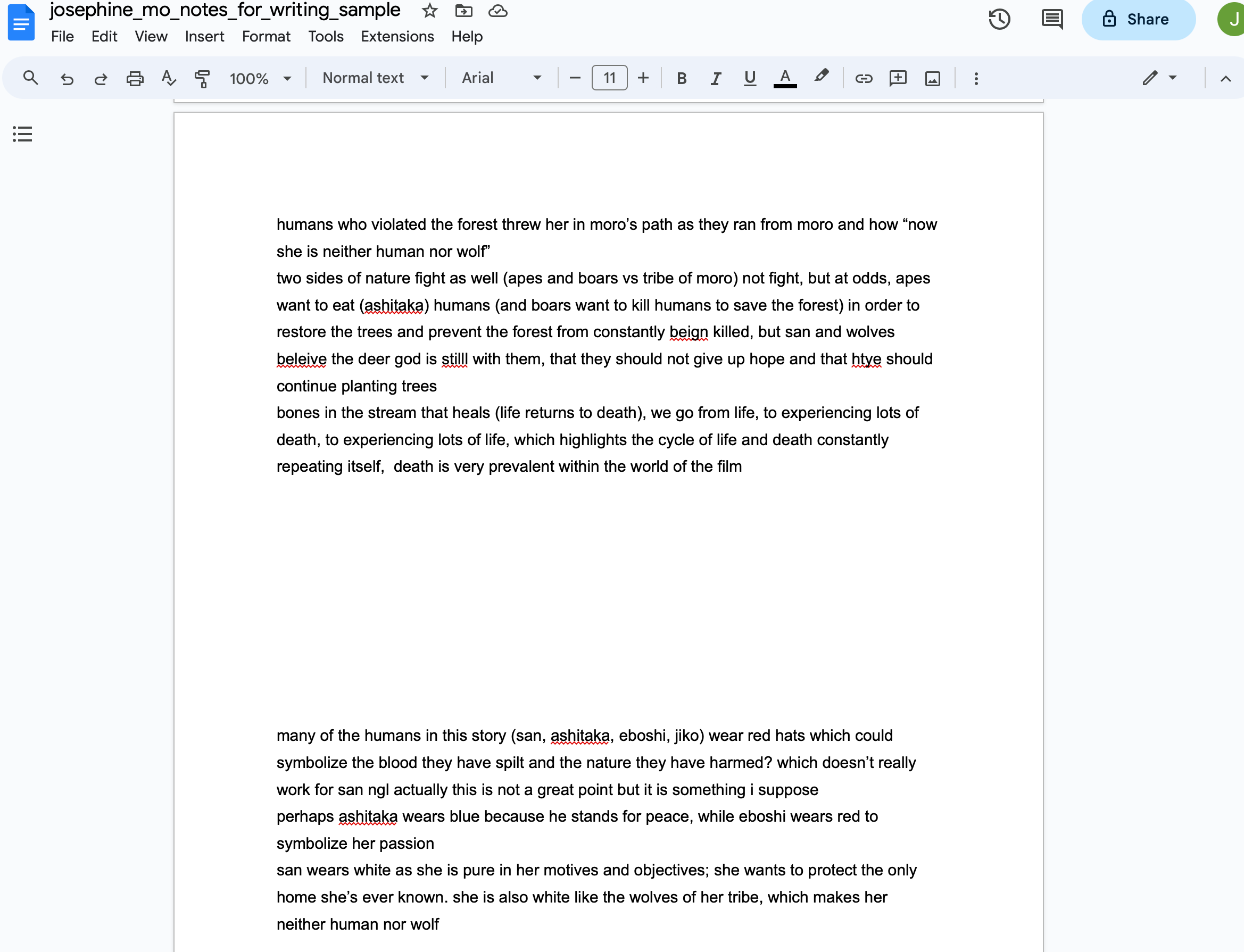1244x952 pixels.
Task: Open the Arial font dropdown
Action: (x=501, y=78)
